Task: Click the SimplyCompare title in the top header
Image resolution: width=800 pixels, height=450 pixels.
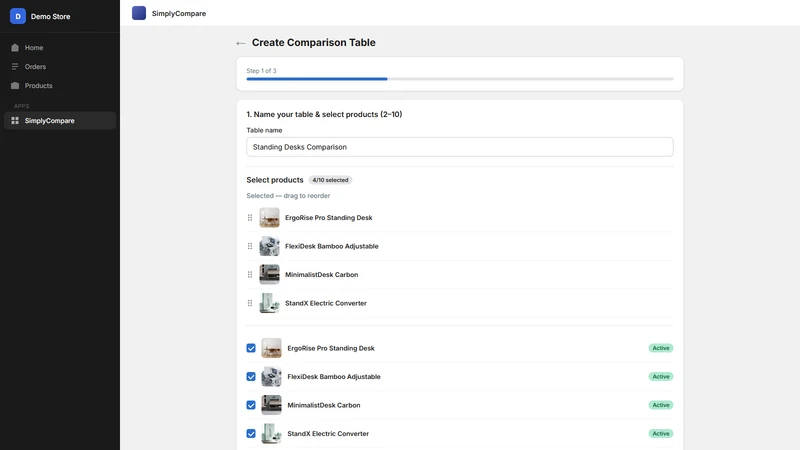Action: [179, 13]
